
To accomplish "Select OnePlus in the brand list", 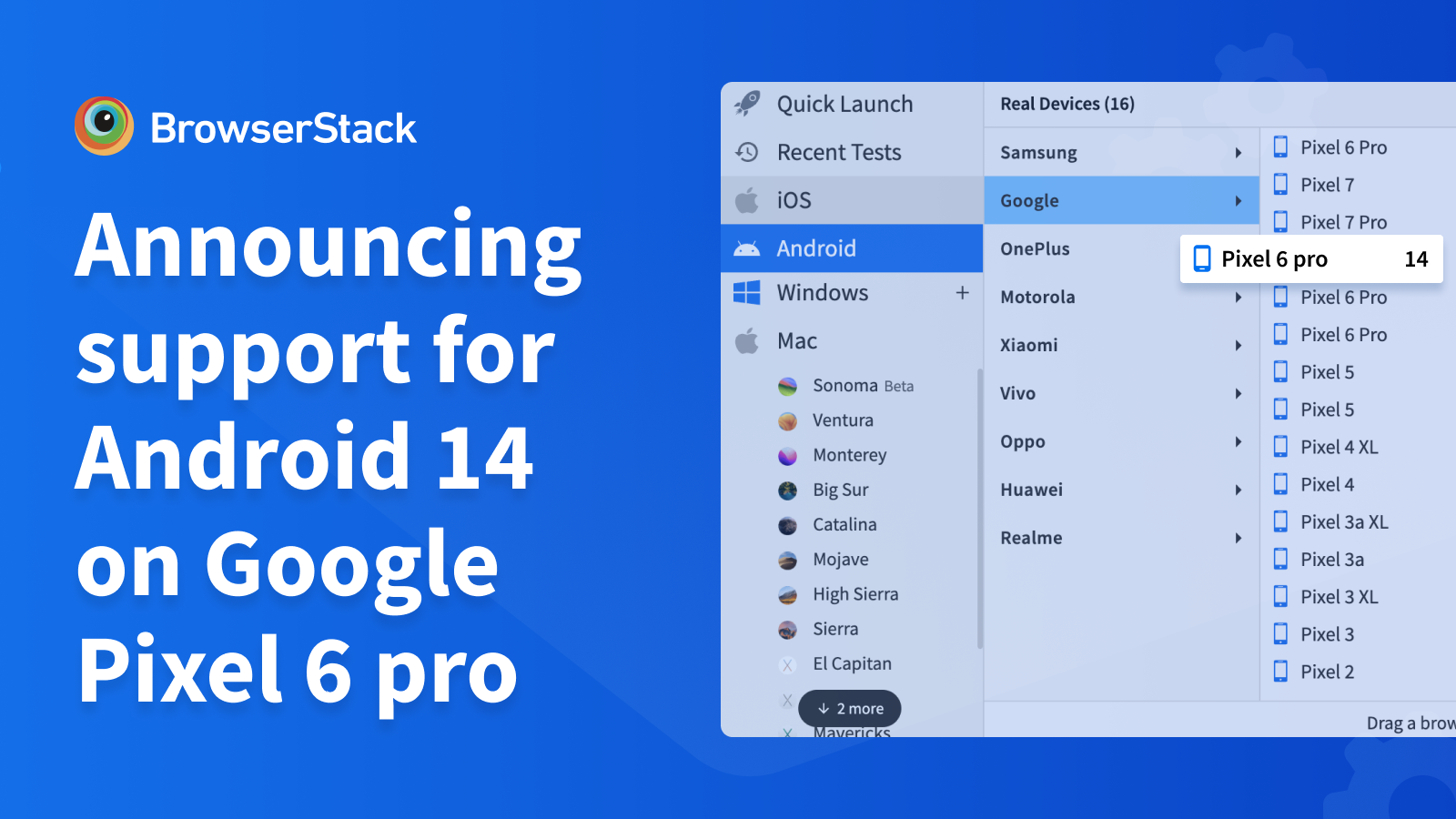I will pyautogui.click(x=1036, y=249).
